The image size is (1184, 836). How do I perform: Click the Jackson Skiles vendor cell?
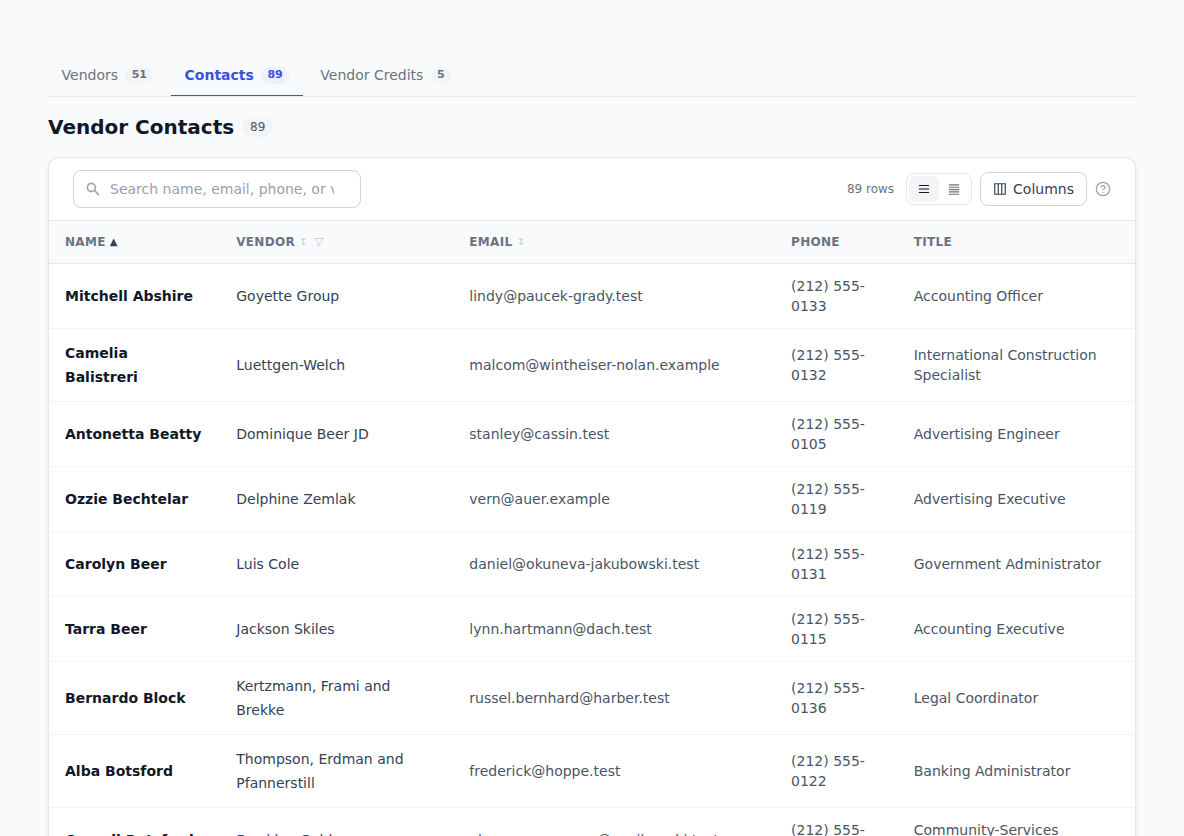click(285, 629)
